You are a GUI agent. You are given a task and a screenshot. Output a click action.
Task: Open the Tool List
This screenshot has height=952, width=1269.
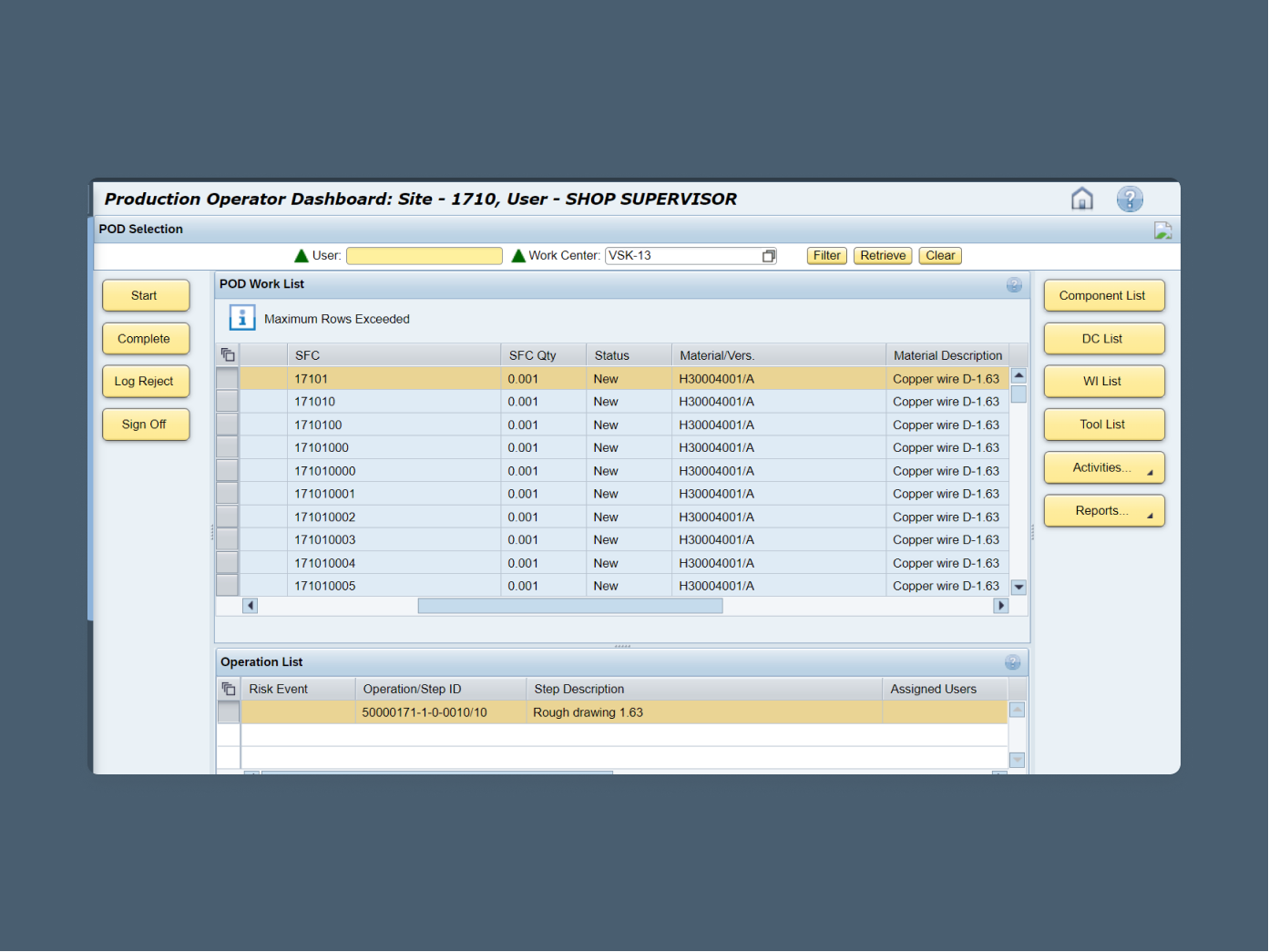[x=1104, y=424]
